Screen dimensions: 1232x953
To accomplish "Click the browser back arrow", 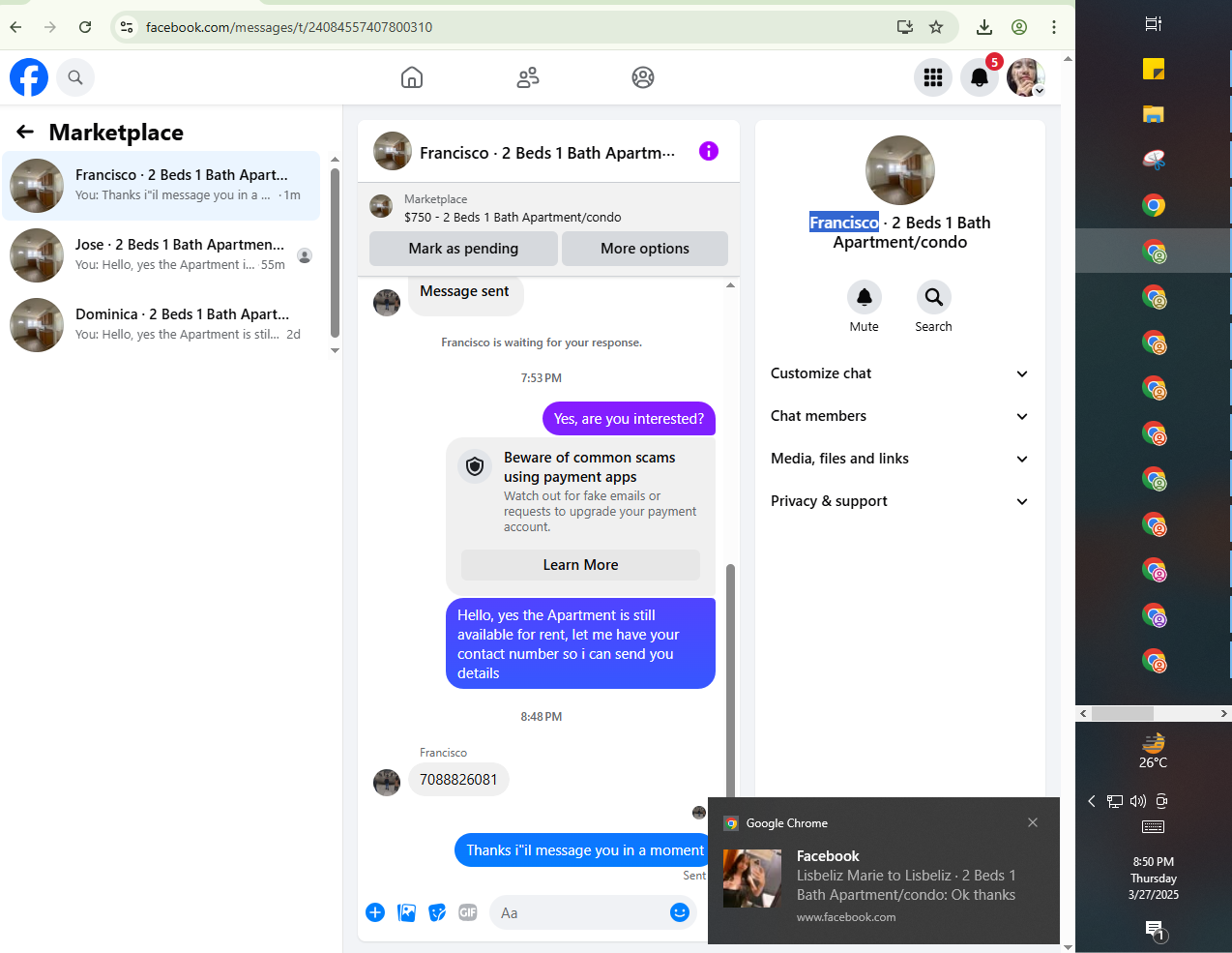I will tap(15, 27).
